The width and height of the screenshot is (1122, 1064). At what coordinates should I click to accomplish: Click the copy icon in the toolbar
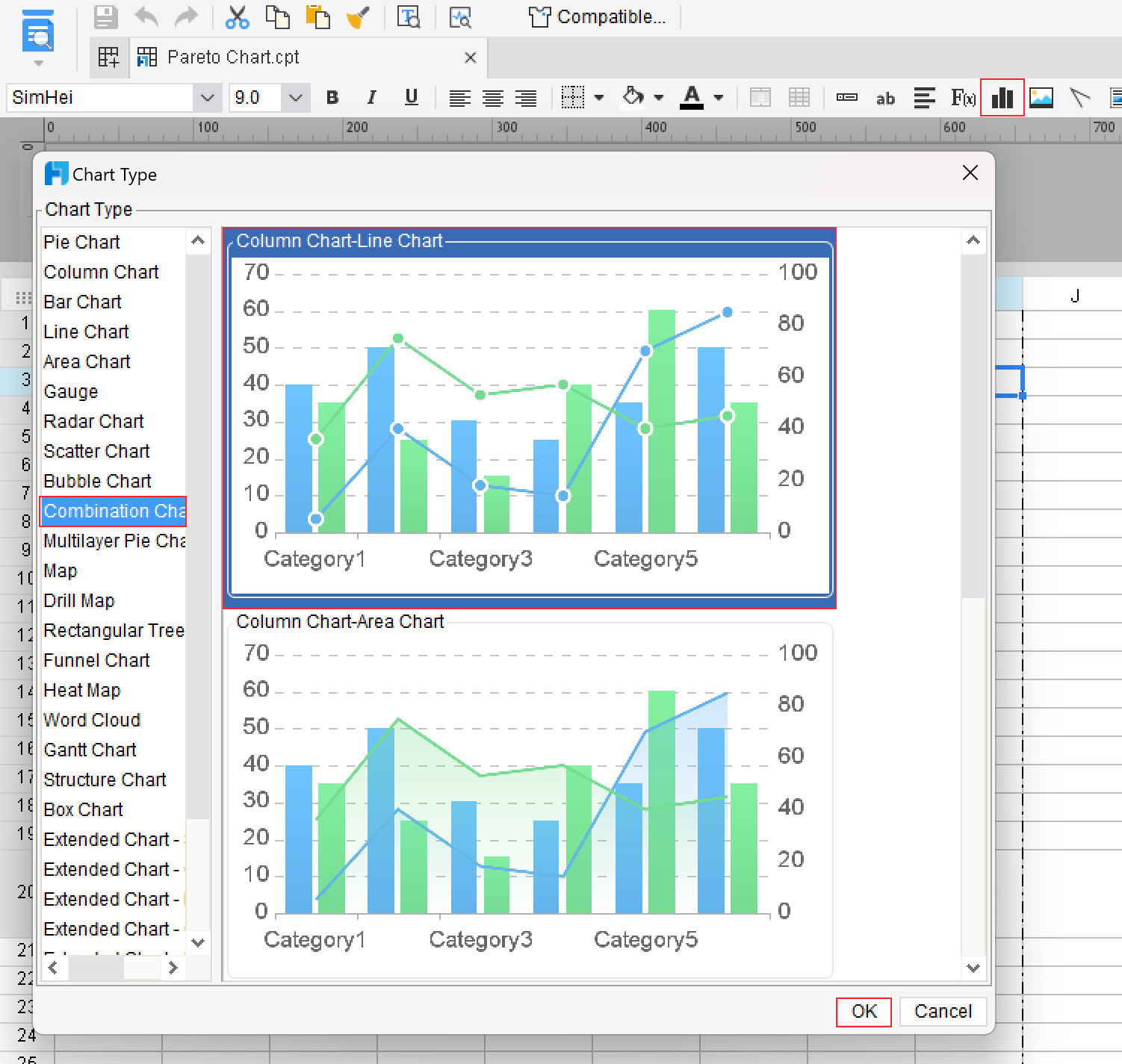[277, 16]
